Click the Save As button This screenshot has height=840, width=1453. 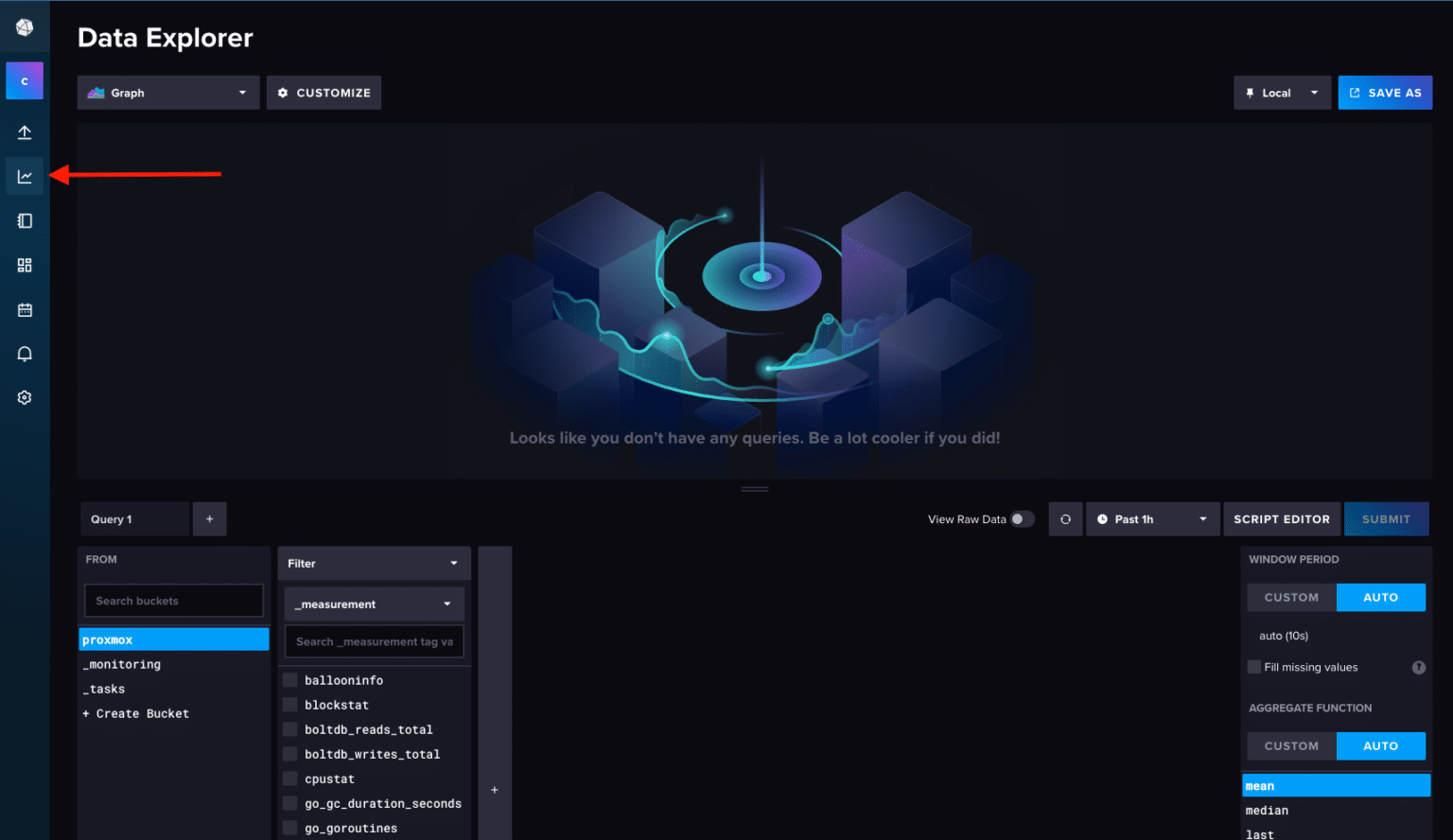click(1385, 93)
